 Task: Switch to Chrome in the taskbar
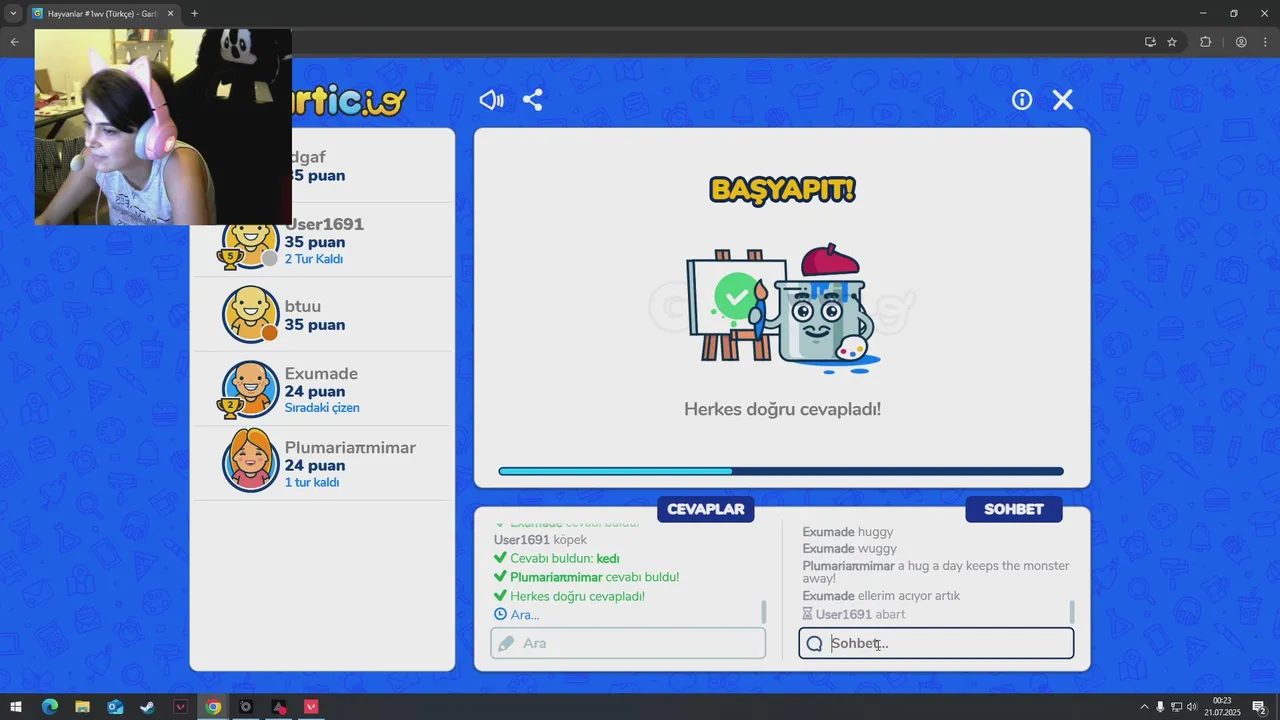[213, 707]
